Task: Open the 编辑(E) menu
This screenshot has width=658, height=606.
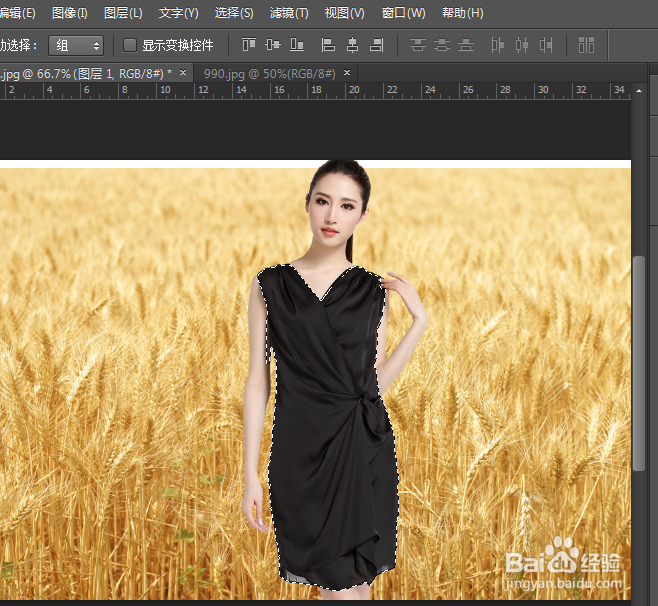Action: tap(17, 13)
